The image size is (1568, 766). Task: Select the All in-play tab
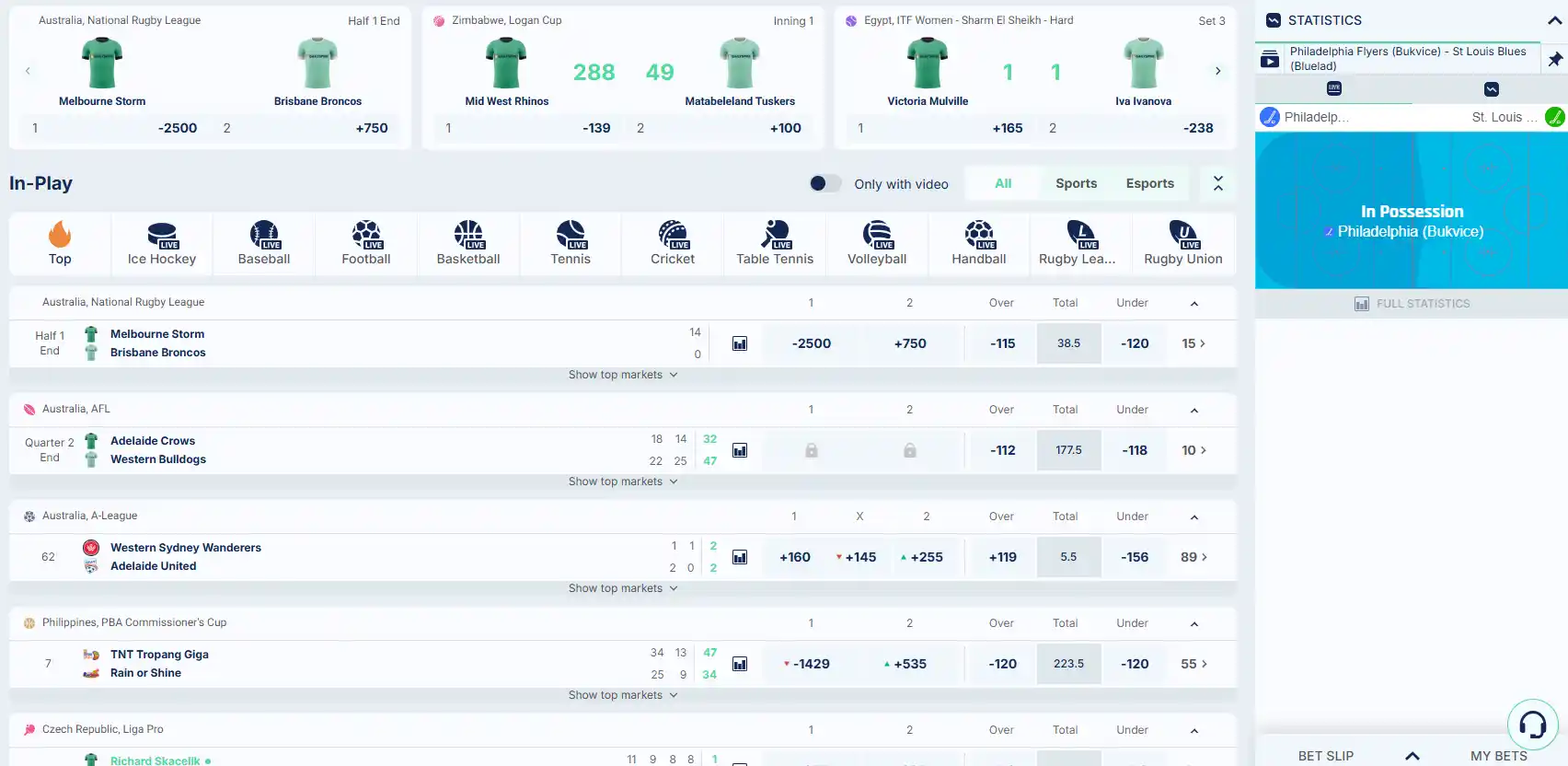(x=1003, y=183)
